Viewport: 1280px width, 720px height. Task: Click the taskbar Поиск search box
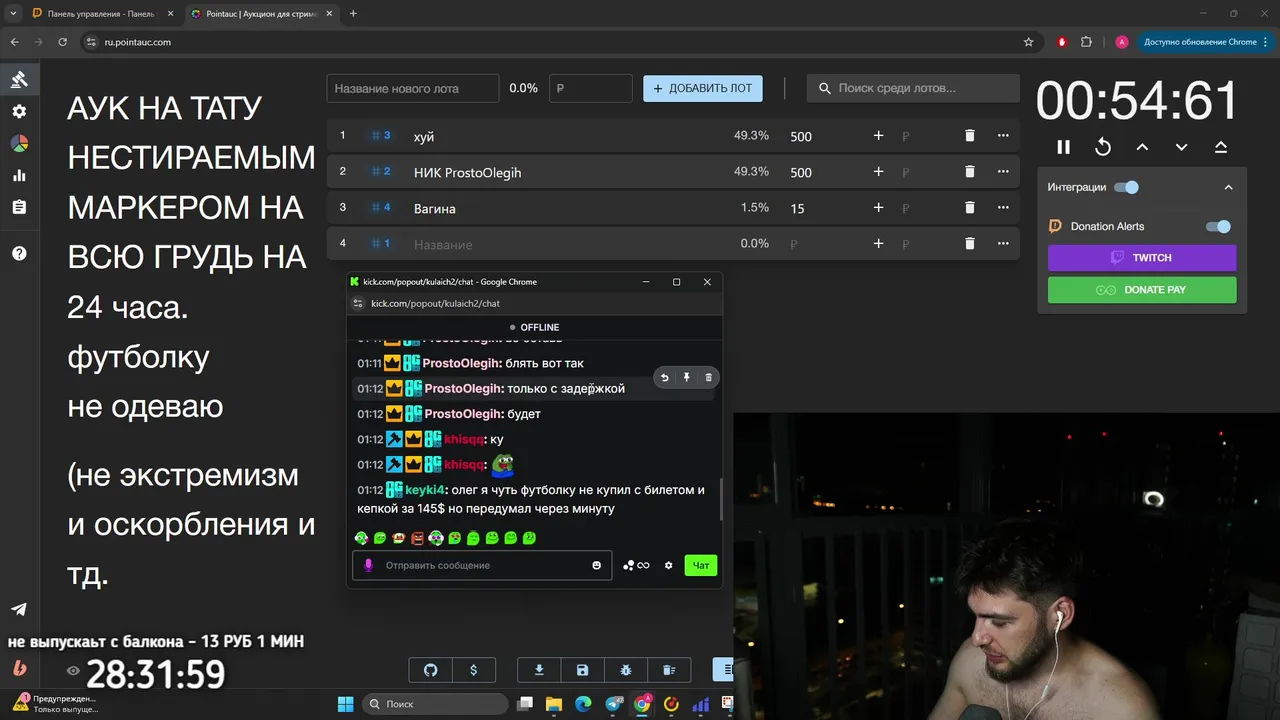[x=434, y=703]
